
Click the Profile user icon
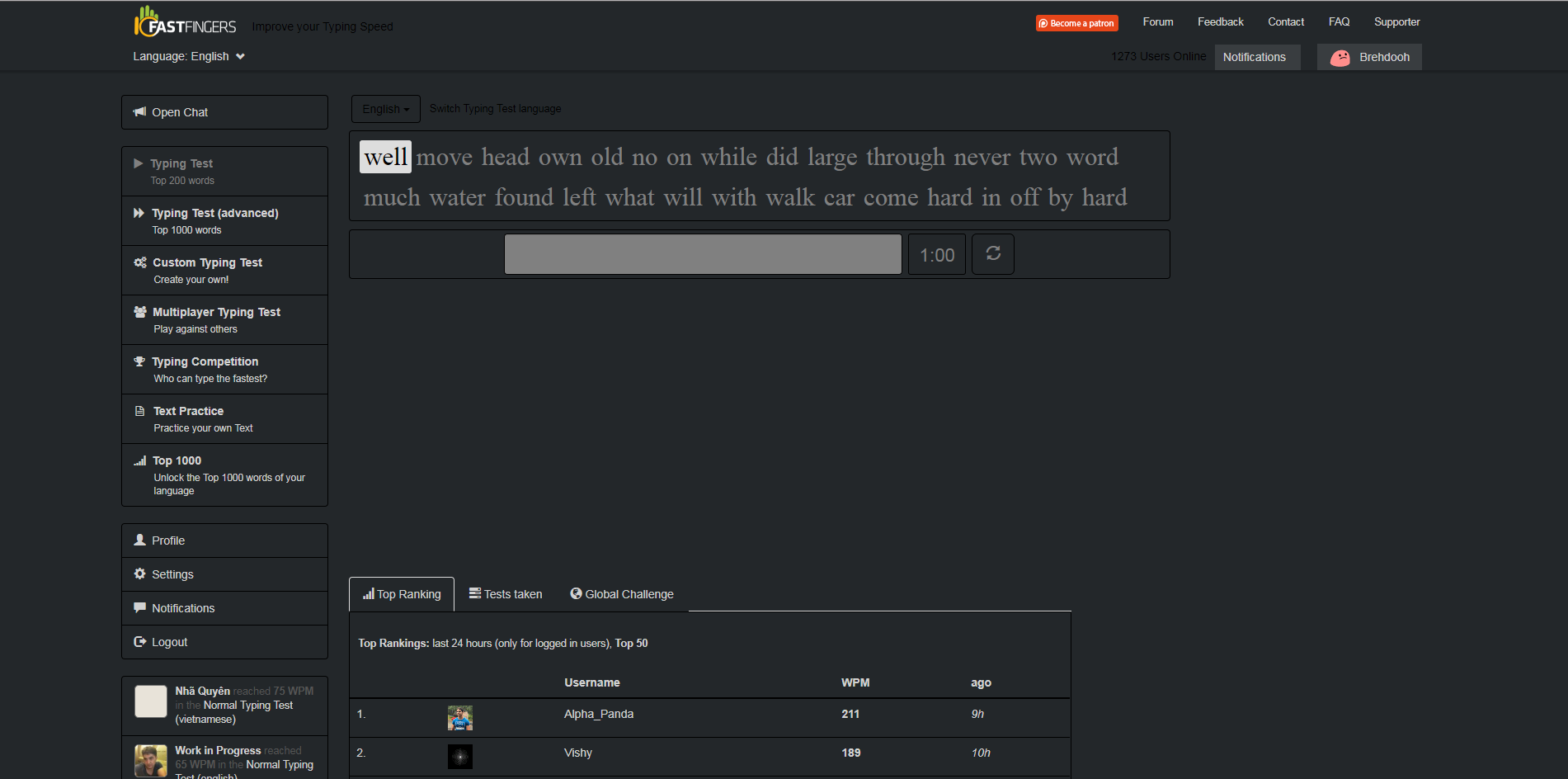tap(140, 540)
